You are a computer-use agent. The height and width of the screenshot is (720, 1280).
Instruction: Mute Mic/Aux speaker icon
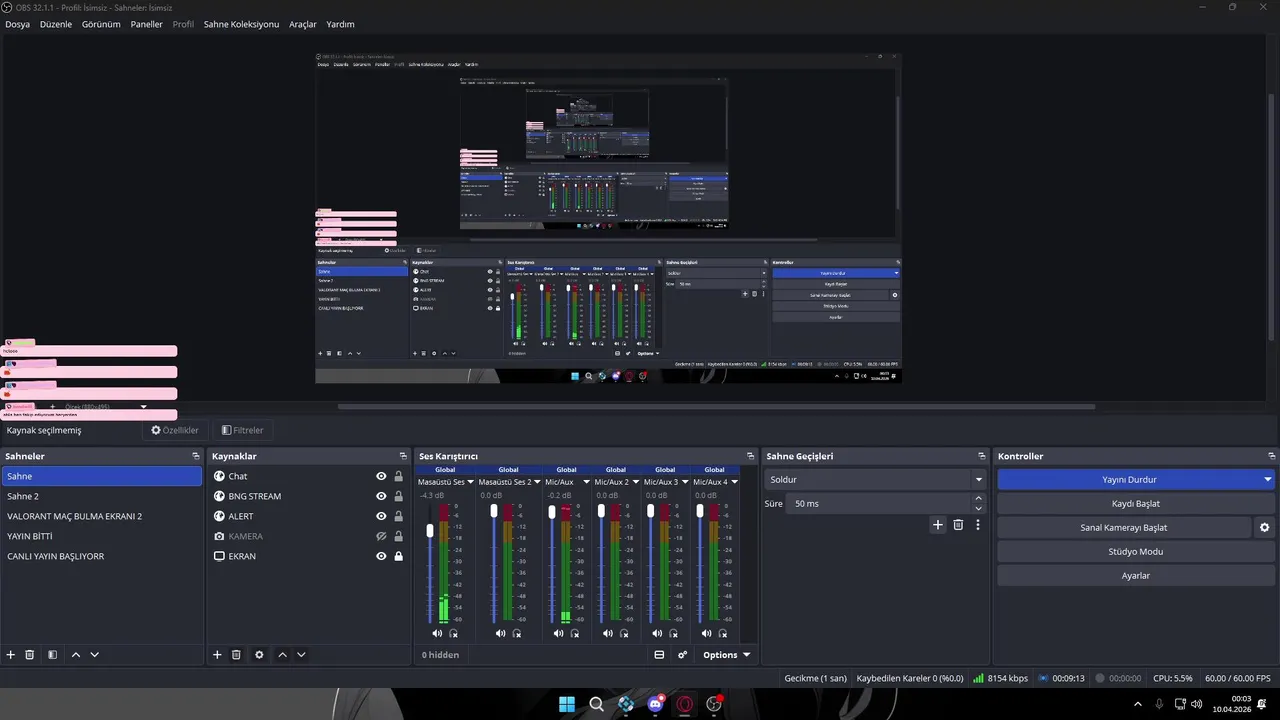click(x=558, y=633)
